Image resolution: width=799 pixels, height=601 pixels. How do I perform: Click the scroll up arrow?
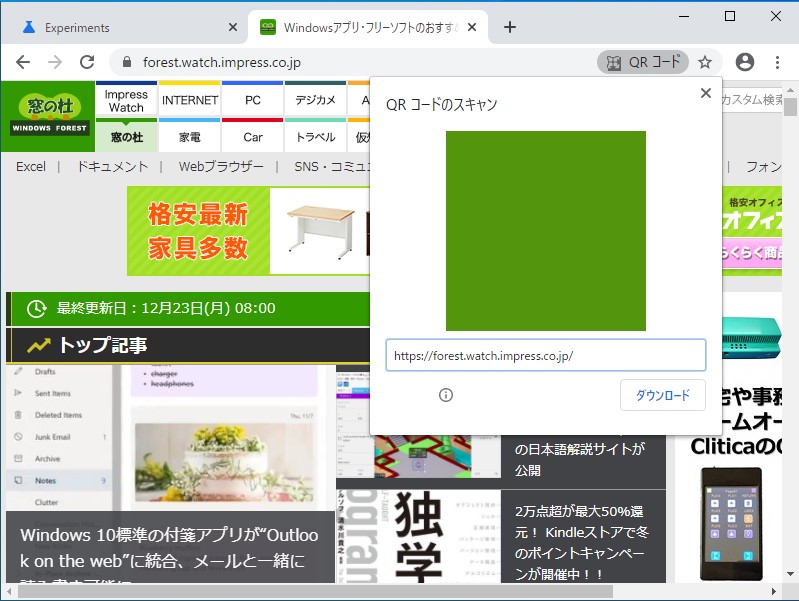coord(790,90)
